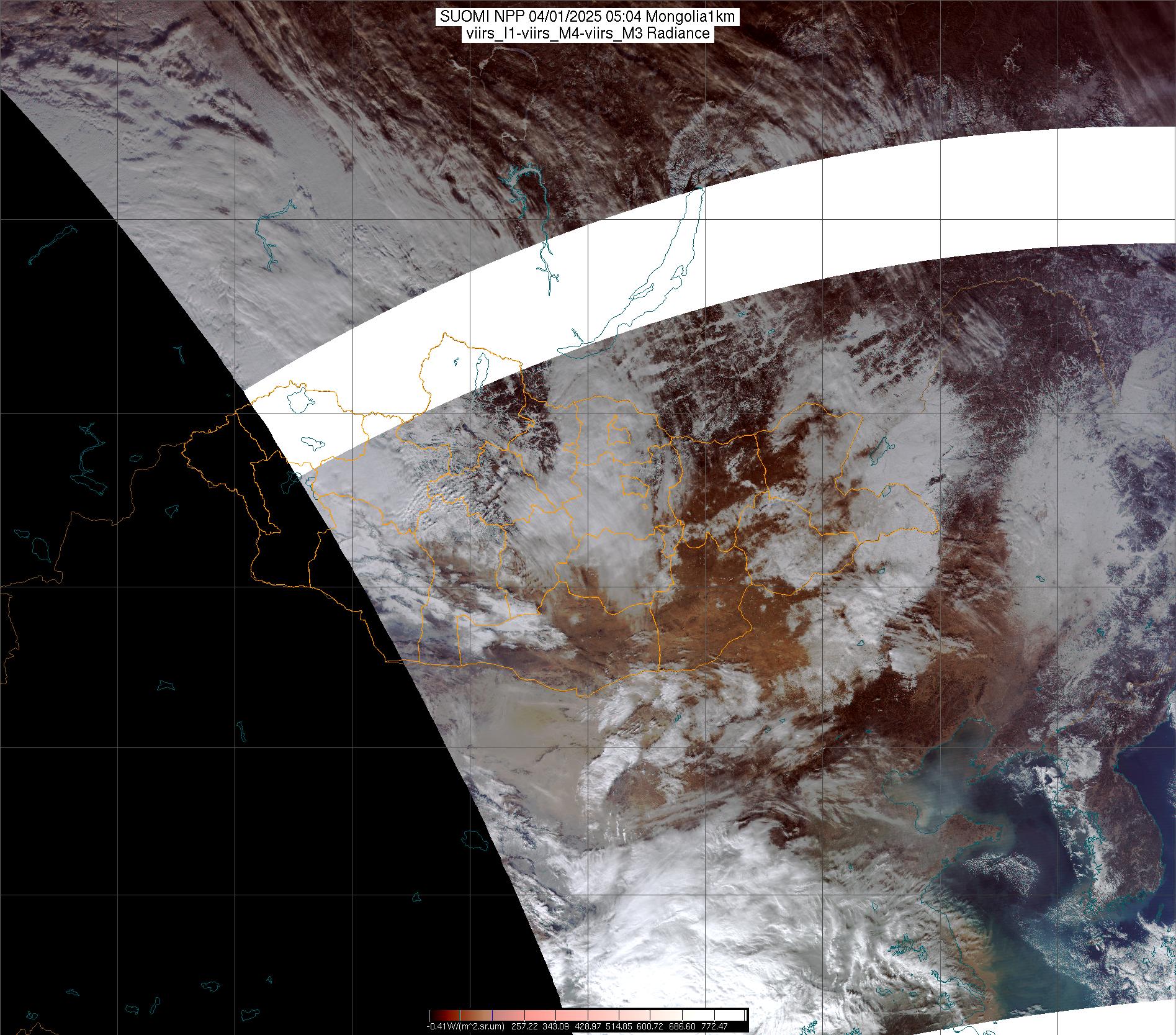Click the '772.47' colorbar value
The image size is (1176, 1035).
(714, 1026)
